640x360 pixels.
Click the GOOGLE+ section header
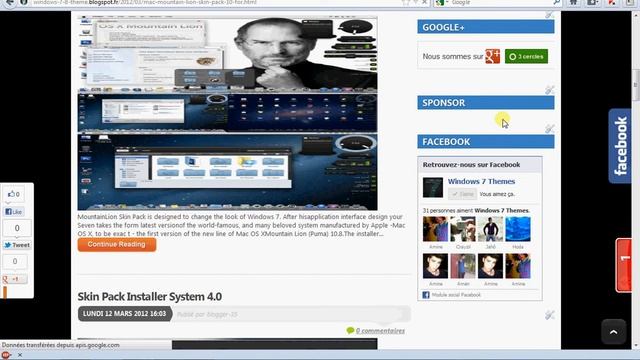486,27
